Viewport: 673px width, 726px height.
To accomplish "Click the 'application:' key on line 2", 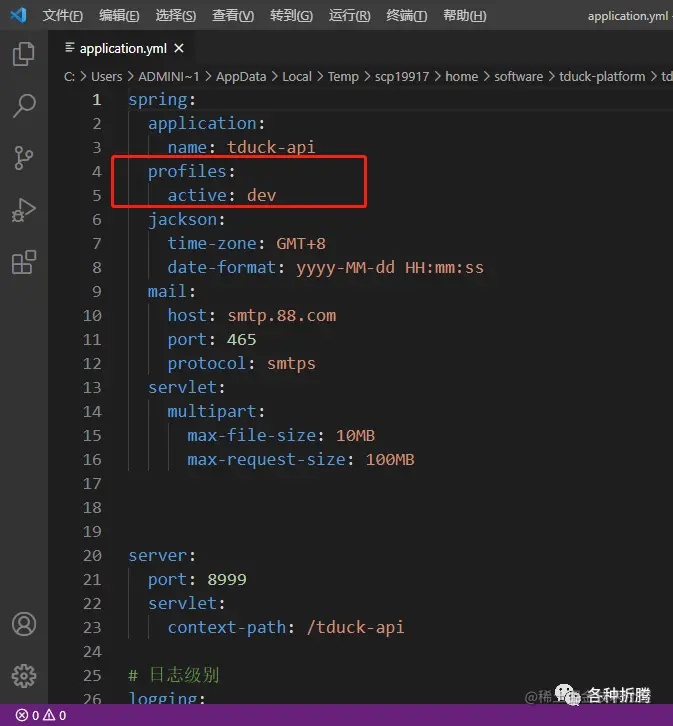I will [x=206, y=124].
